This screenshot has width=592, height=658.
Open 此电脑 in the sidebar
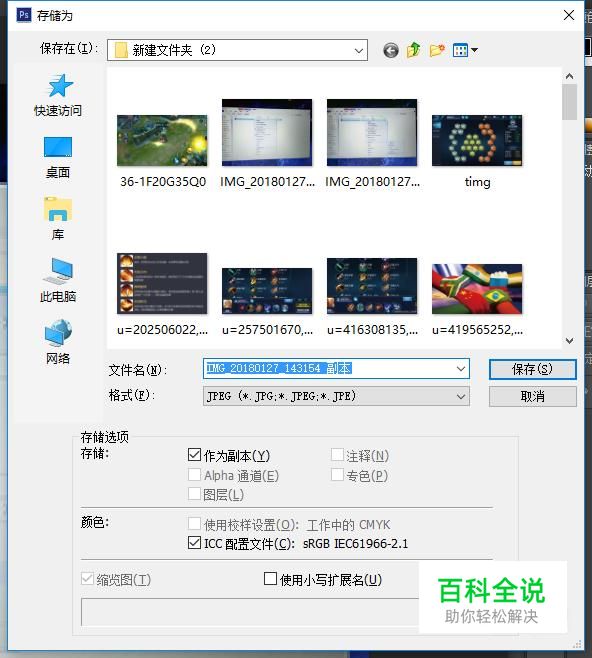58,281
